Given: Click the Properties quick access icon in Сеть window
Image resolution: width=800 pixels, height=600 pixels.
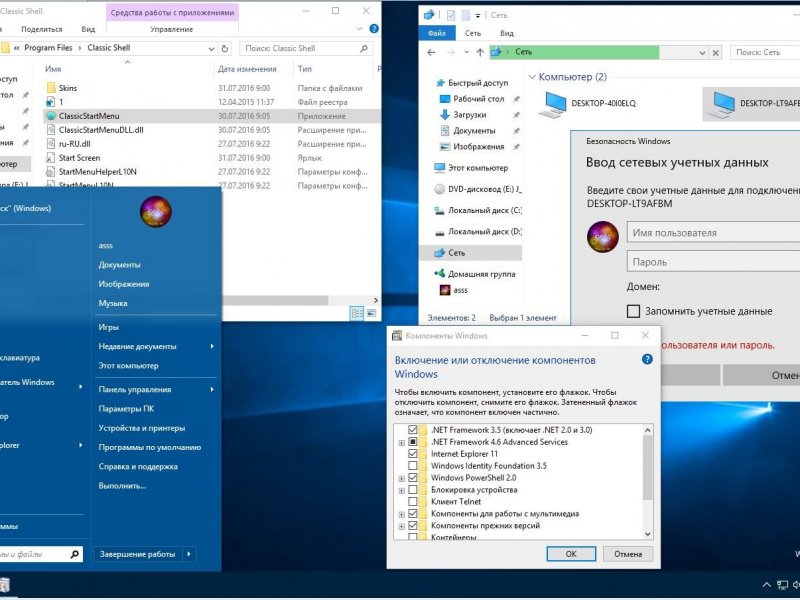Looking at the screenshot, I should pos(451,15).
